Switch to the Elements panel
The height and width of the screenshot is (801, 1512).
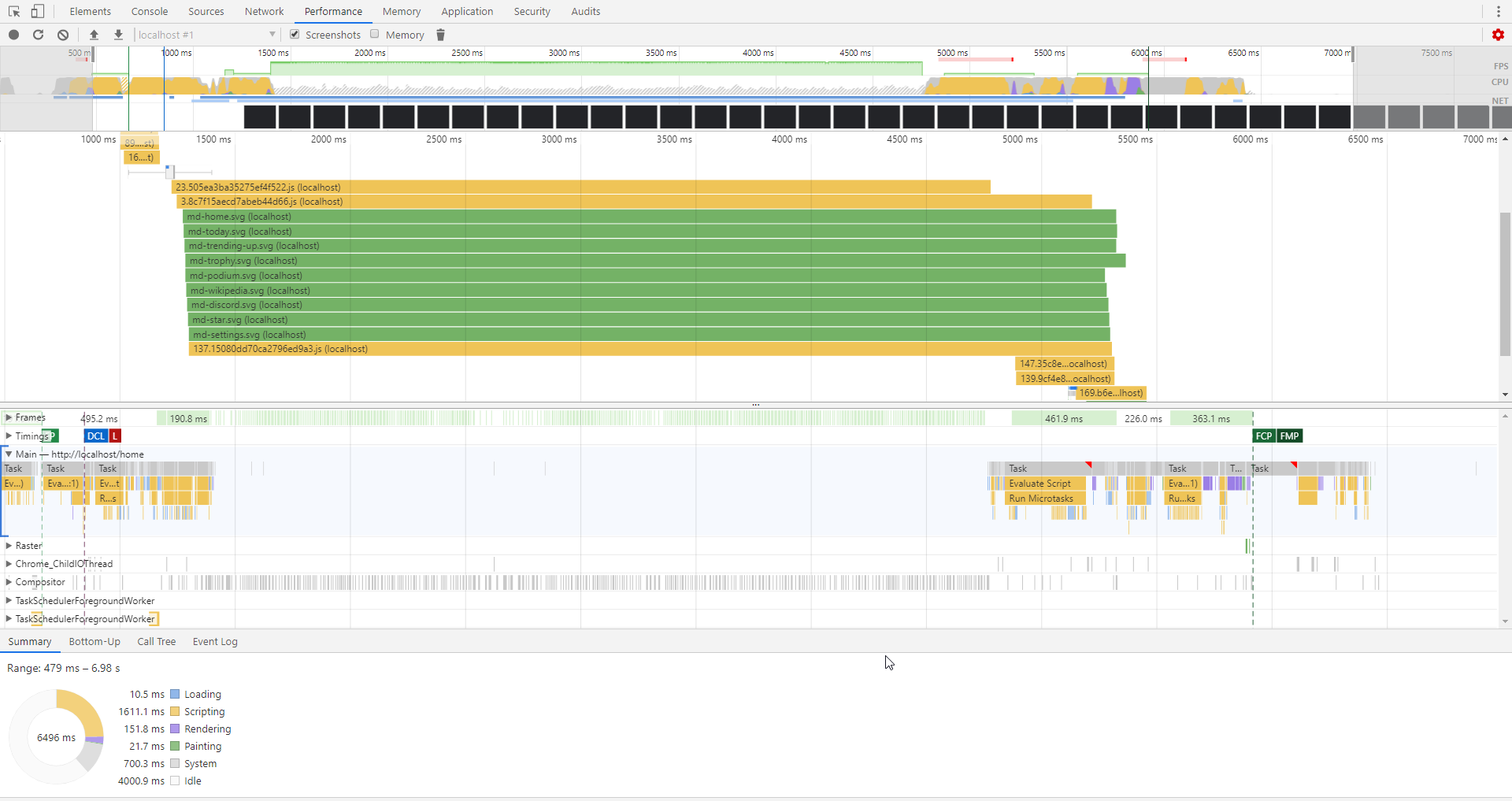click(x=90, y=11)
